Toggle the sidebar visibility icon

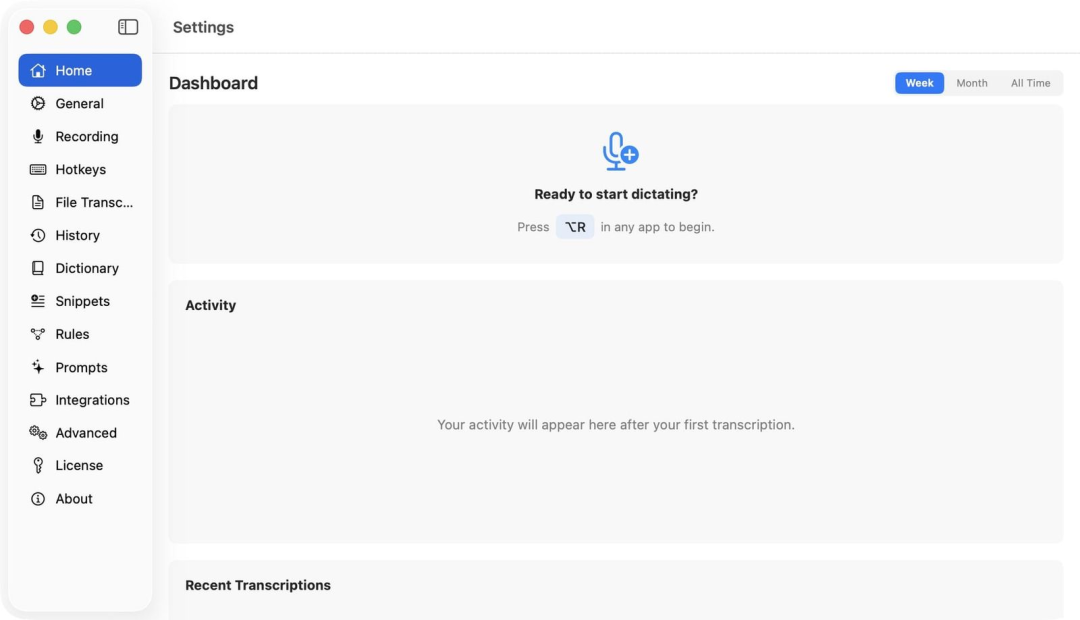click(x=128, y=27)
